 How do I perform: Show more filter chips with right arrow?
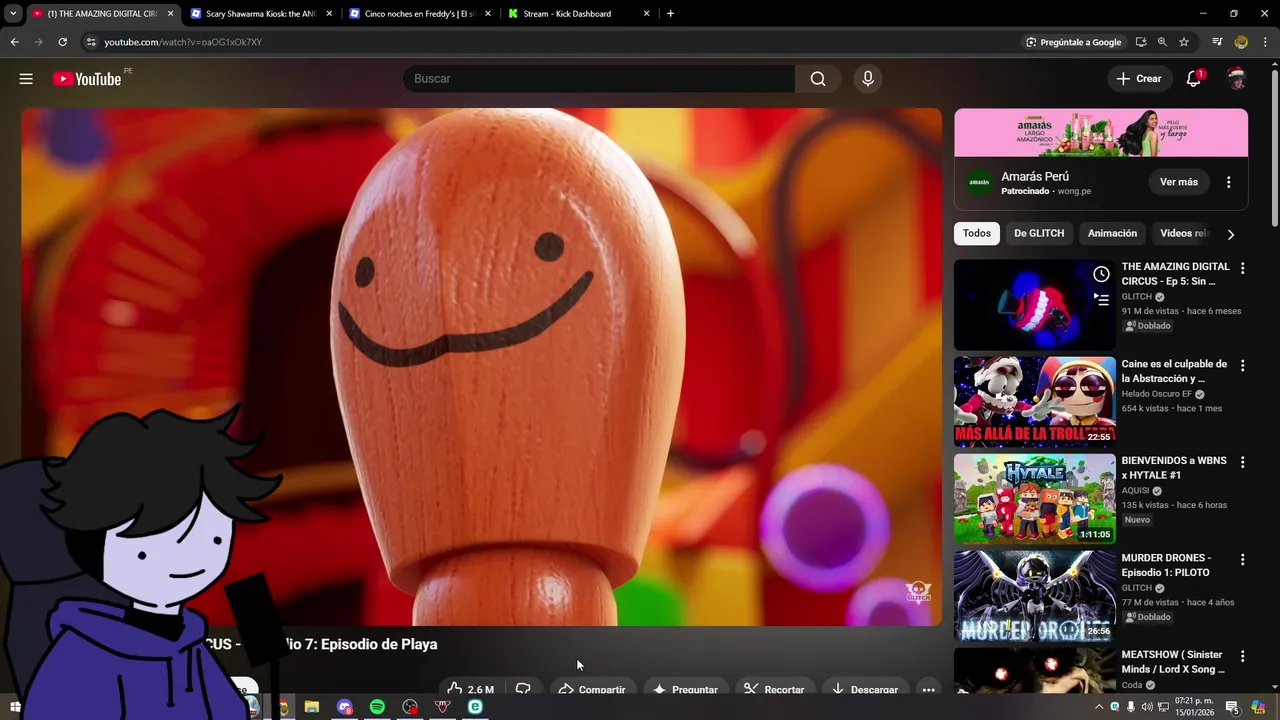[x=1231, y=234]
